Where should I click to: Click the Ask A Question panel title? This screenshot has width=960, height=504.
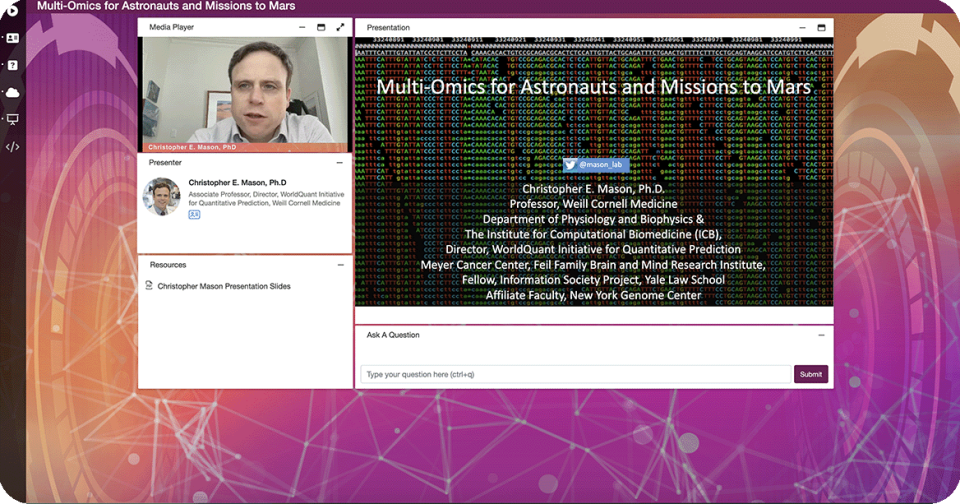coord(393,335)
